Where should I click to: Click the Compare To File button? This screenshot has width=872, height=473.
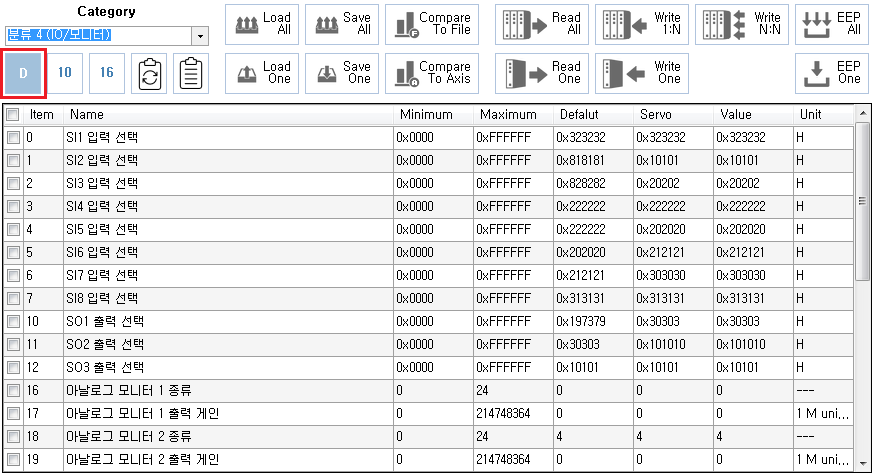point(431,25)
